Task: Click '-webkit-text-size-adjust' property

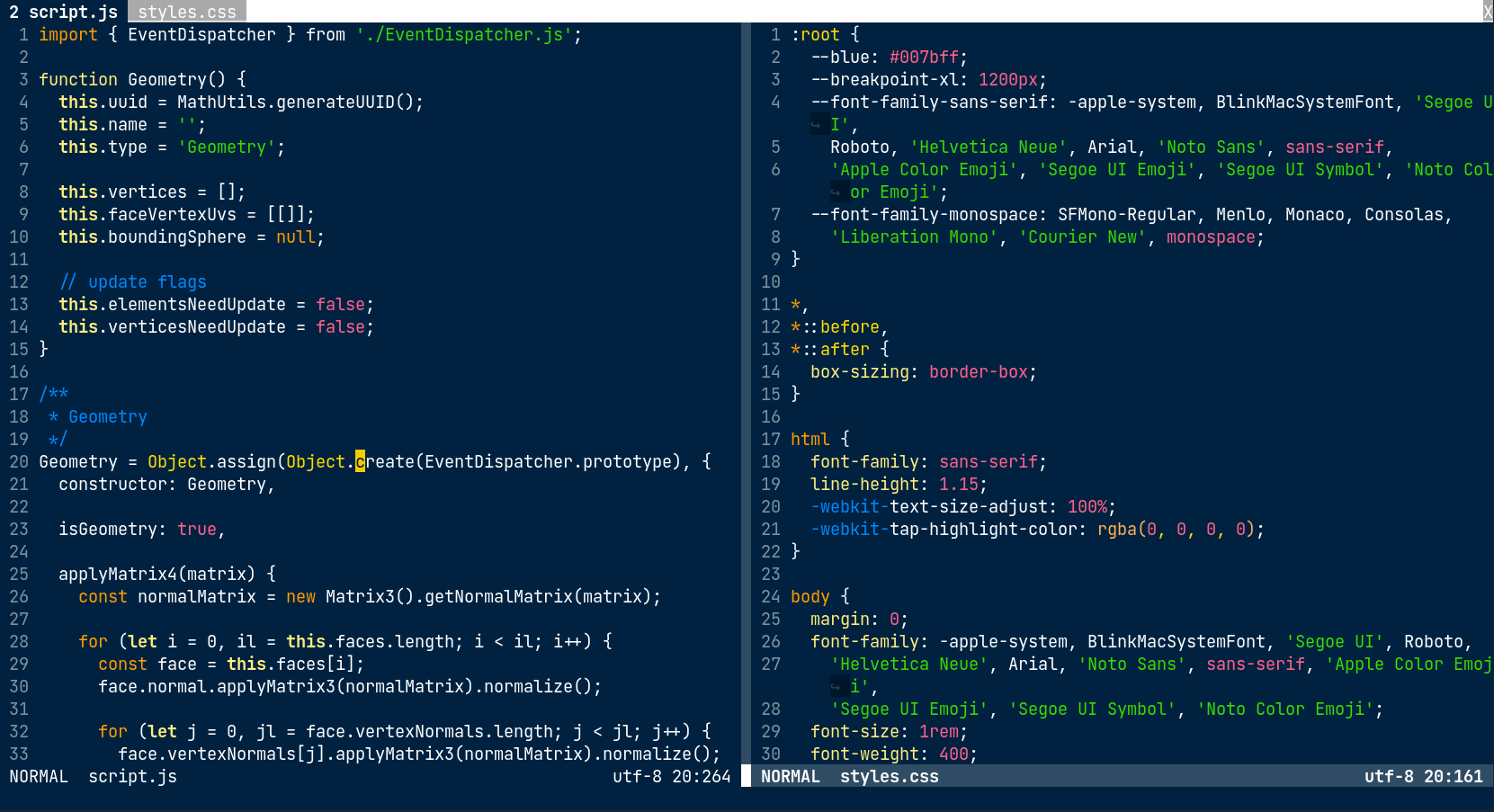Action: click(929, 506)
